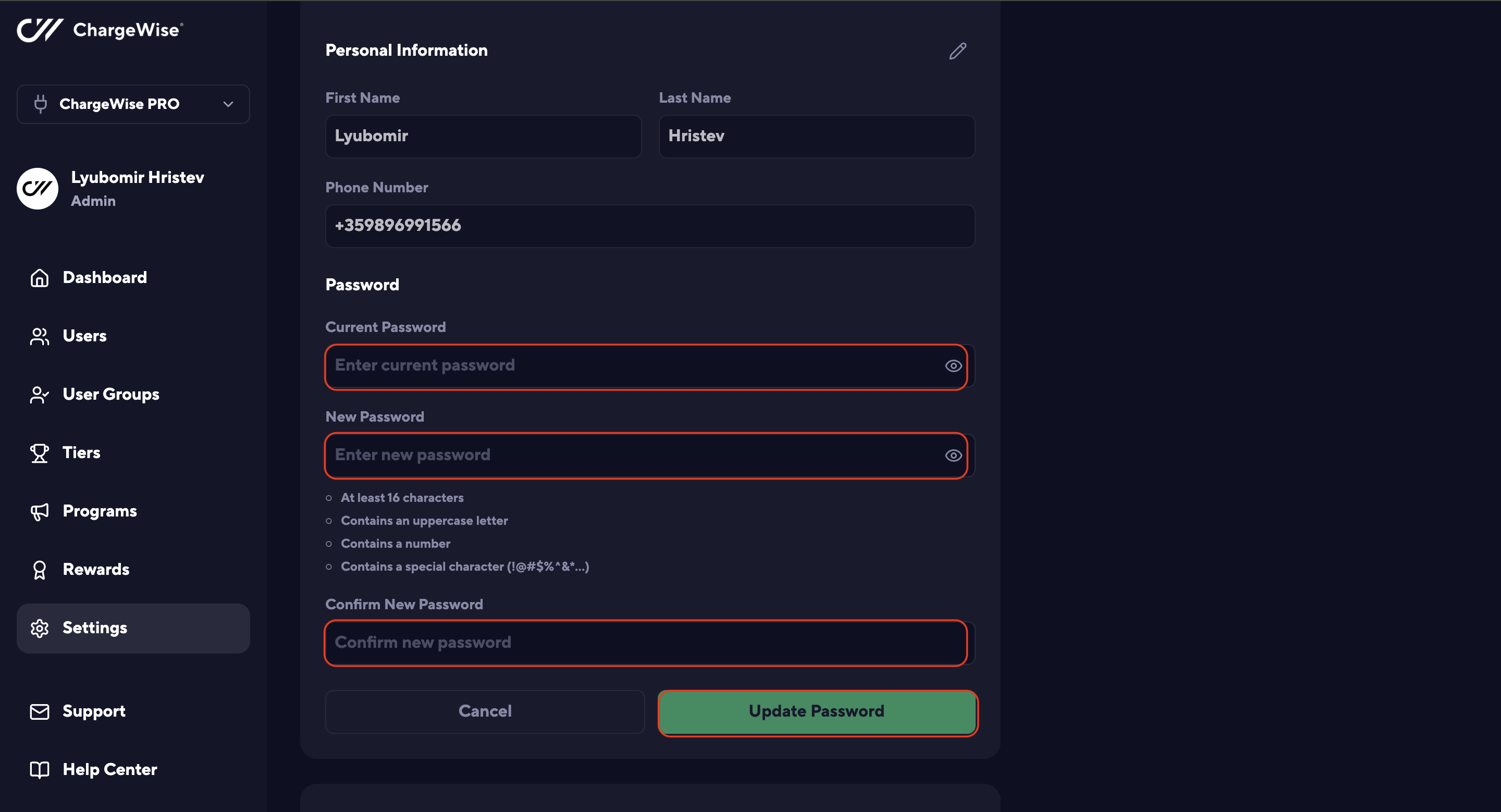Toggle new password visibility eye icon
The height and width of the screenshot is (812, 1501).
click(953, 456)
